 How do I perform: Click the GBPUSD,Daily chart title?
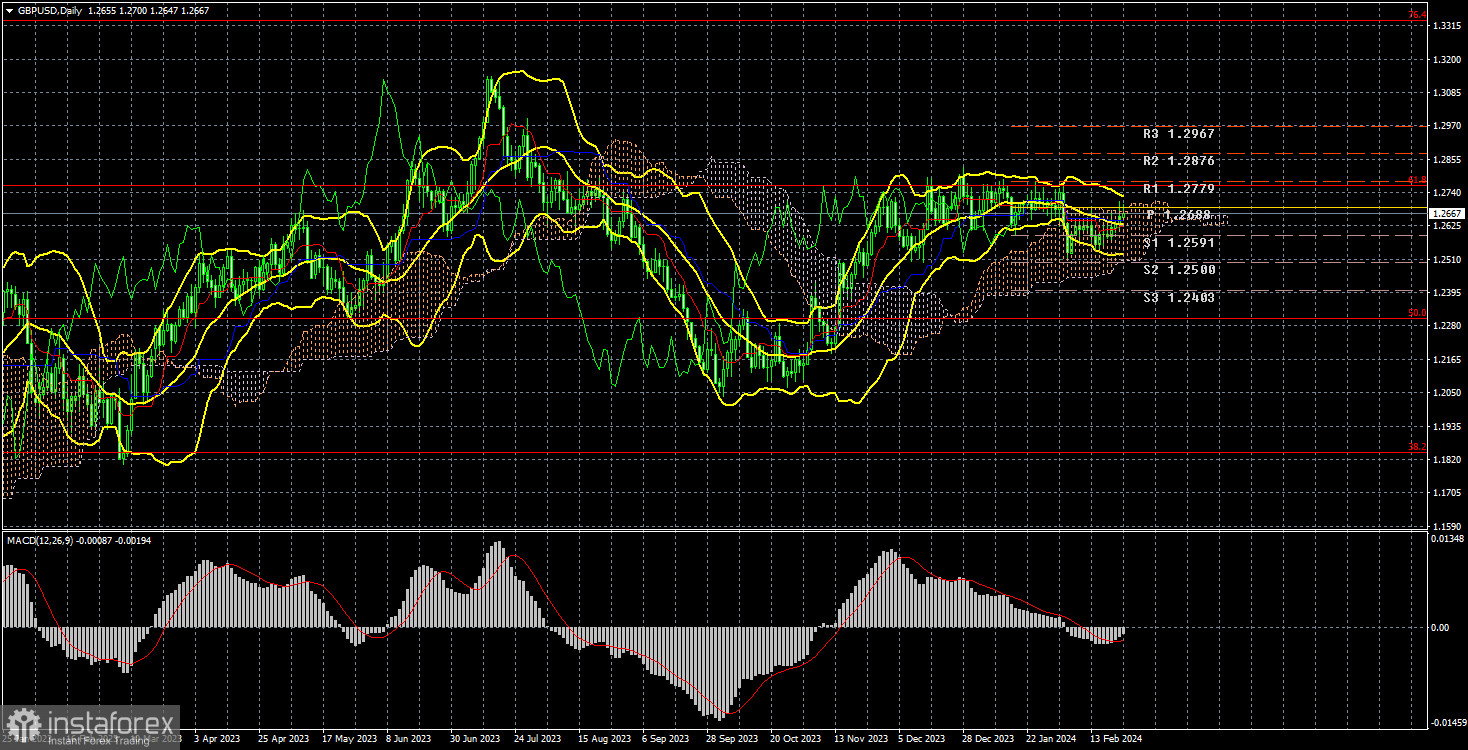click(x=50, y=10)
